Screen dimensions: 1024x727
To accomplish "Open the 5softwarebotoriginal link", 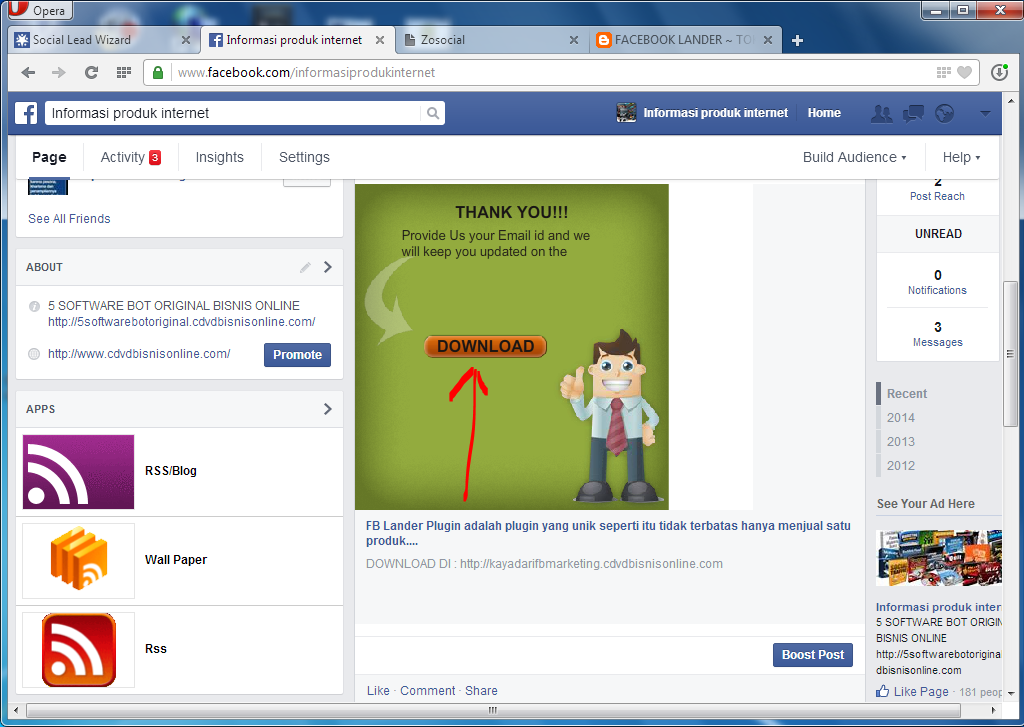I will 182,321.
